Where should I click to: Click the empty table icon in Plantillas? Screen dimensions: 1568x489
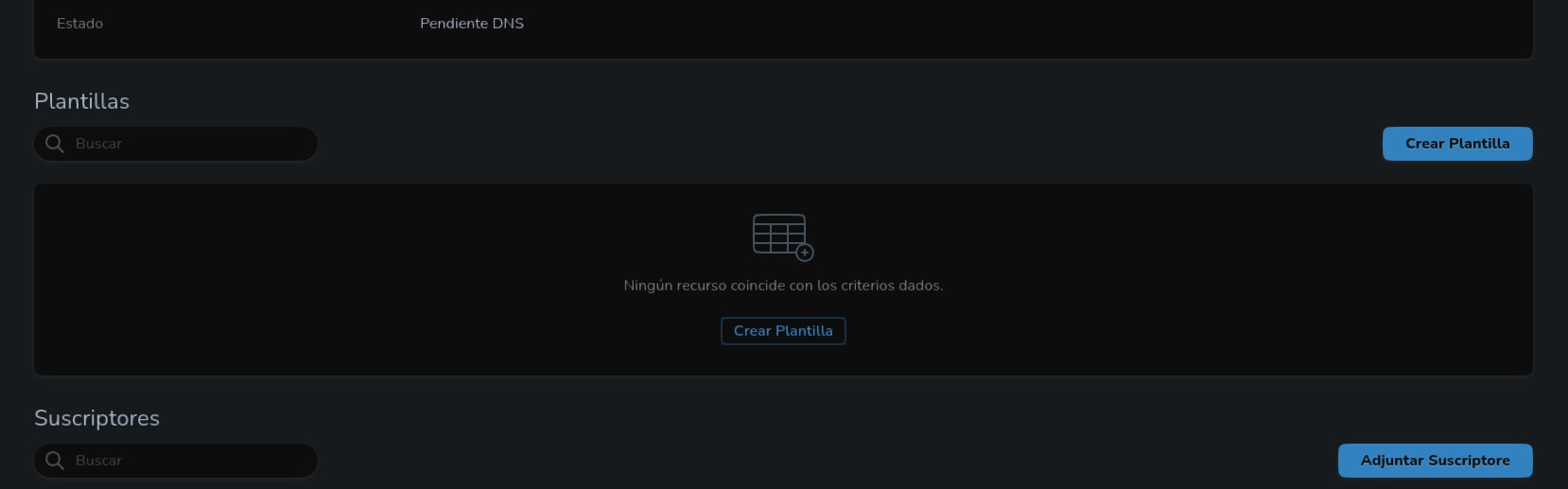click(783, 237)
